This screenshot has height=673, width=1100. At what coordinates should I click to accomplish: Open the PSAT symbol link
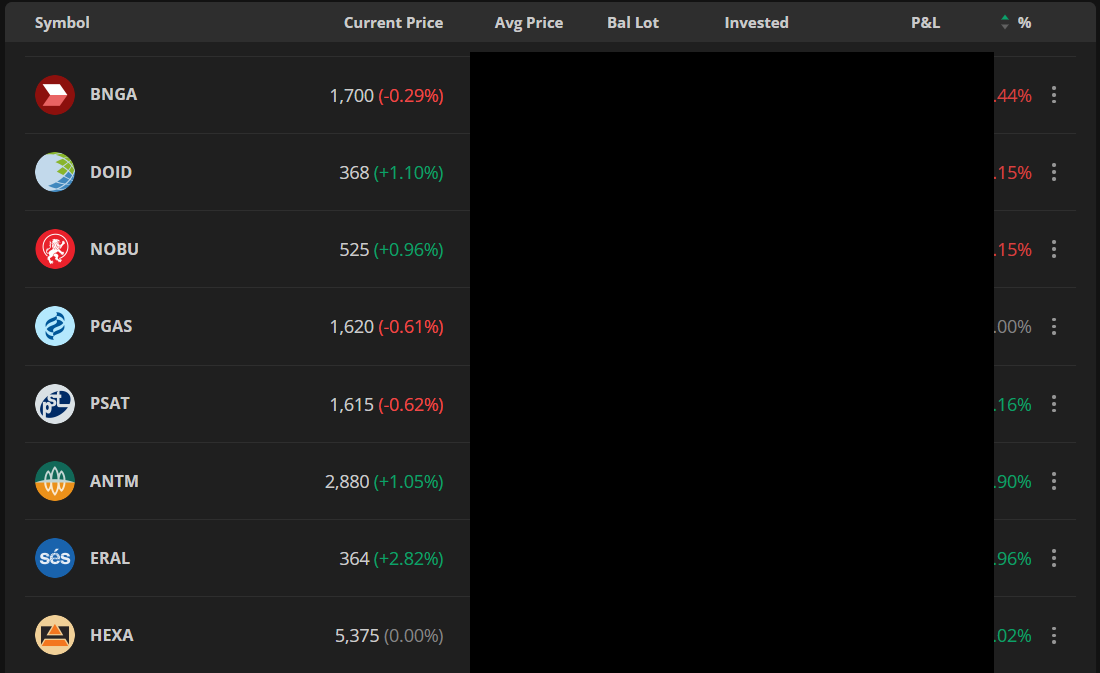(110, 404)
